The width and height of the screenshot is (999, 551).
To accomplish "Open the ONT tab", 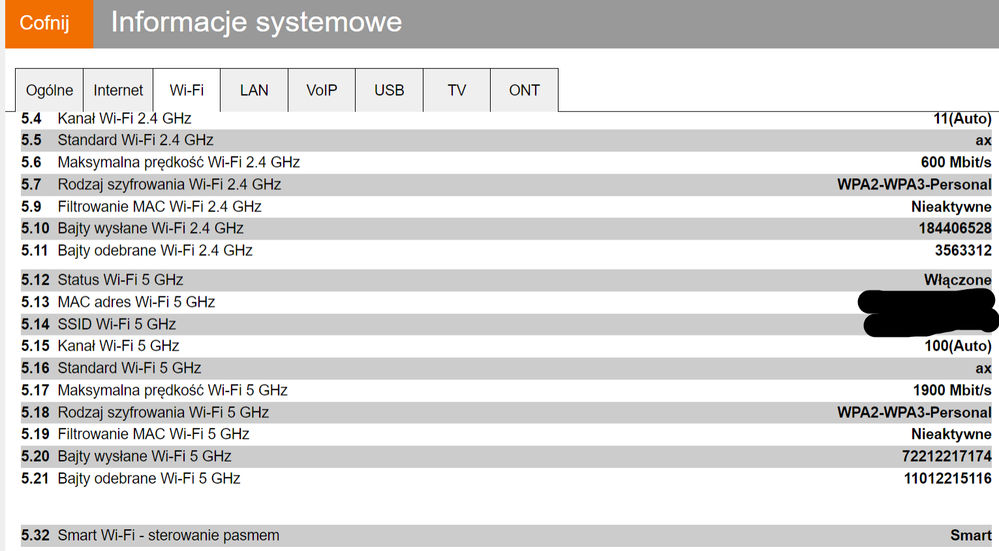I will [x=524, y=90].
